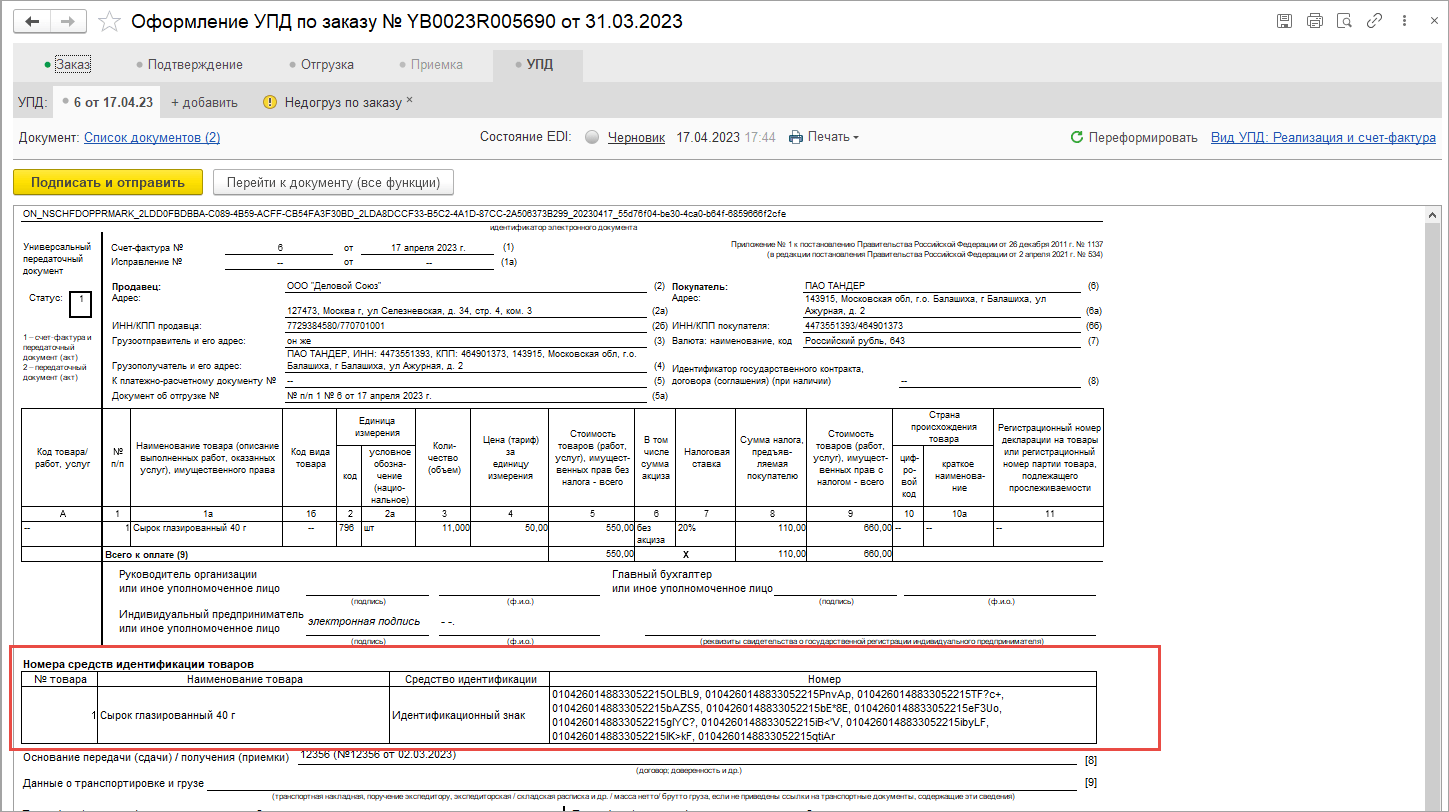Expand the Печать dropdown menu
Screen dimensions: 1449x812
pos(824,138)
